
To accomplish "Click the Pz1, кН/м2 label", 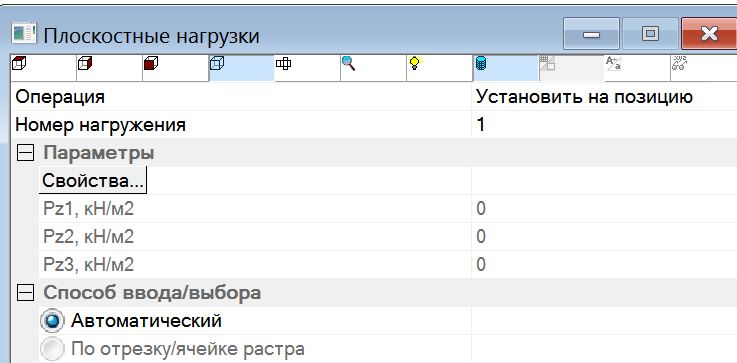I will [89, 209].
